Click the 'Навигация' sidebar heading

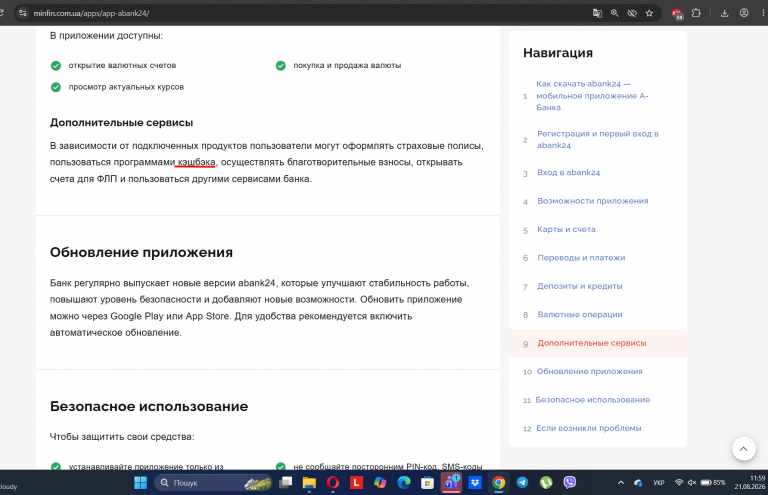click(x=558, y=53)
